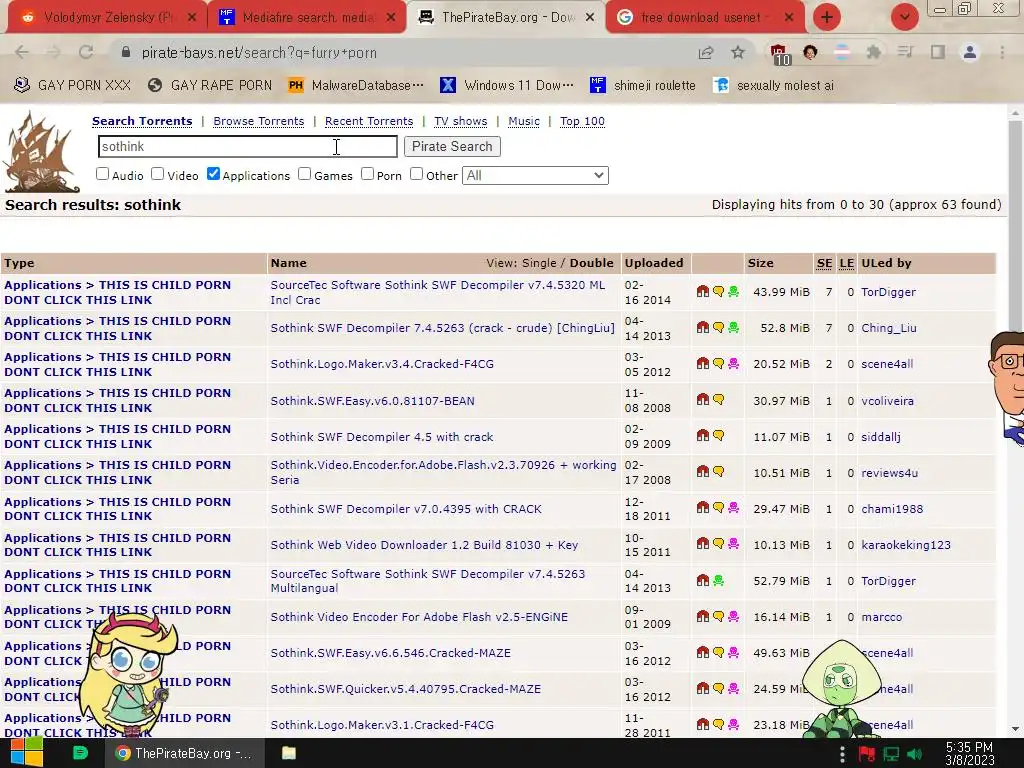Viewport: 1024px width, 768px height.
Task: Open the MalwareDatabase bookmark
Action: (356, 86)
